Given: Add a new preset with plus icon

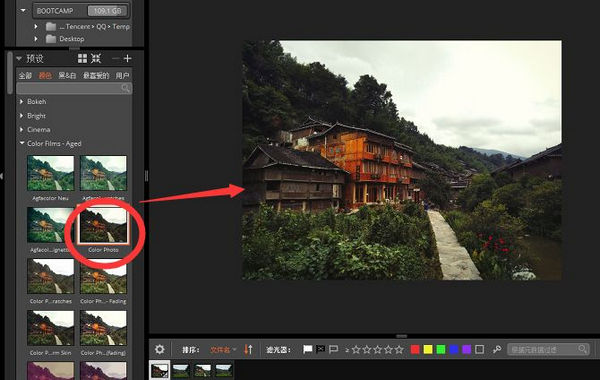Looking at the screenshot, I should tap(128, 58).
